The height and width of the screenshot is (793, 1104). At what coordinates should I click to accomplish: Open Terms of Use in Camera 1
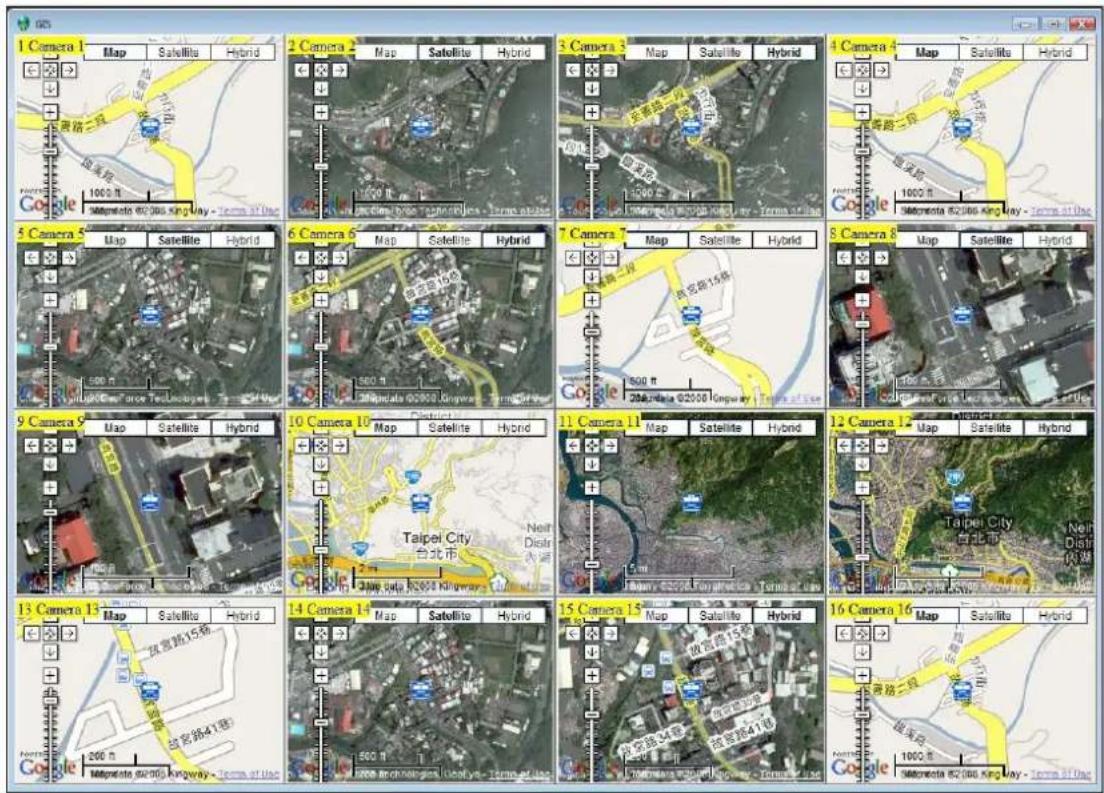[x=249, y=211]
